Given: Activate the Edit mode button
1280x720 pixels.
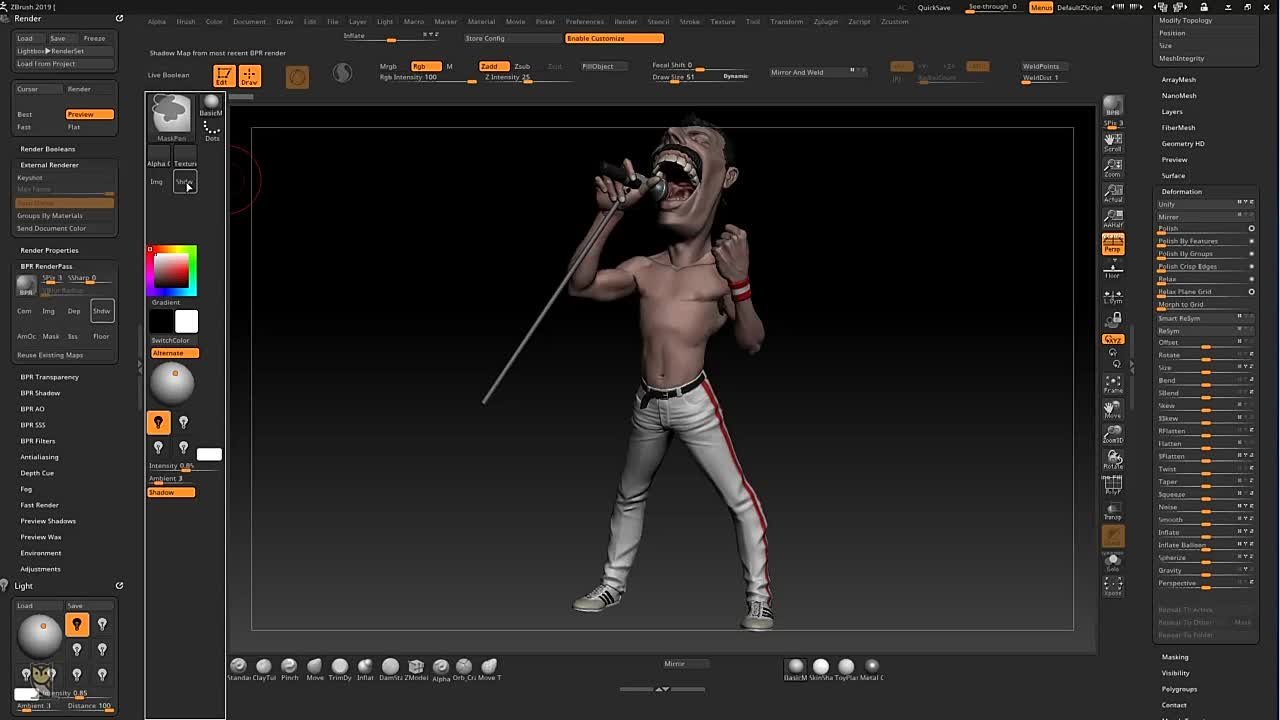Looking at the screenshot, I should pyautogui.click(x=224, y=76).
